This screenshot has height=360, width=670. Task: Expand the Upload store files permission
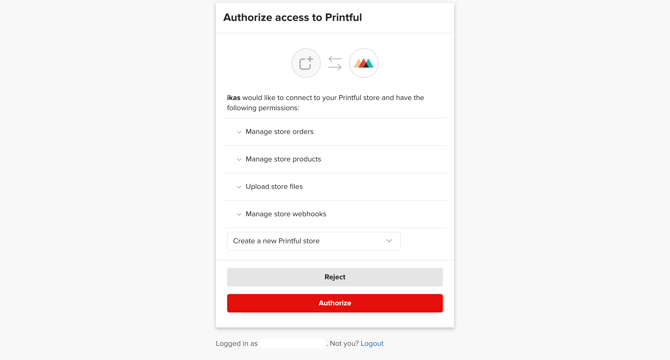pos(335,187)
